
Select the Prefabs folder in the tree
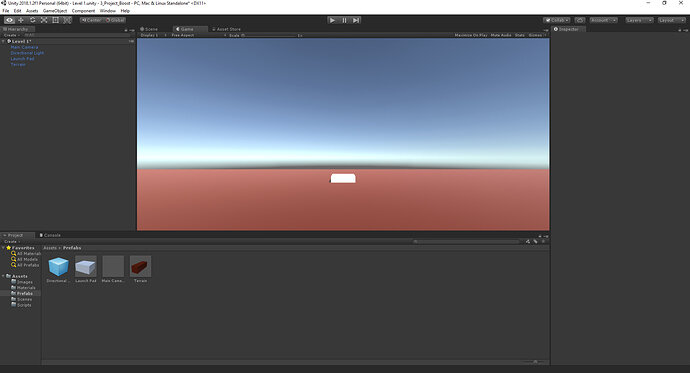(22, 293)
